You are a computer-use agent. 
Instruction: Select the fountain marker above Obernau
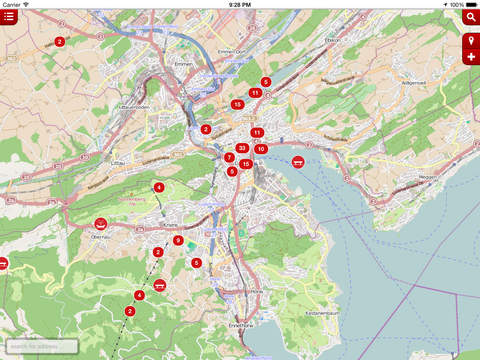coord(101,224)
